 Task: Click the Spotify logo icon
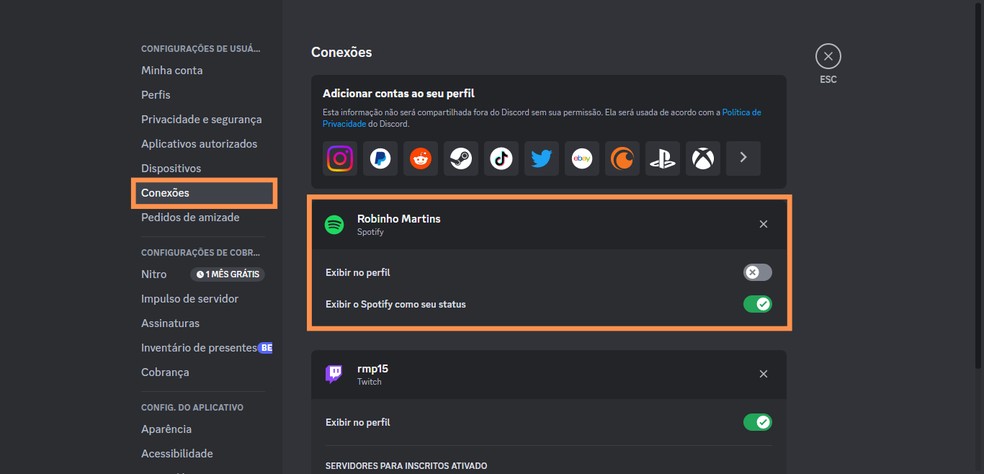(334, 225)
